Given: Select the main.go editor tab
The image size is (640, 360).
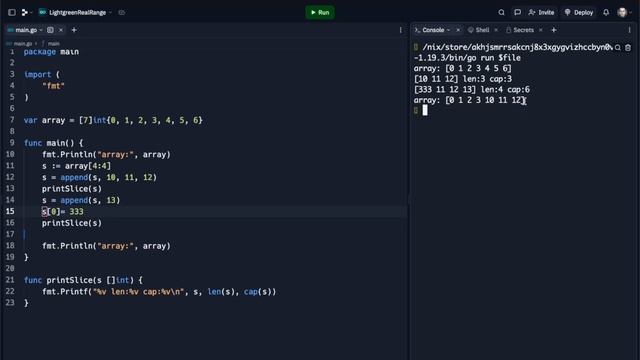Looking at the screenshot, I should [x=26, y=30].
